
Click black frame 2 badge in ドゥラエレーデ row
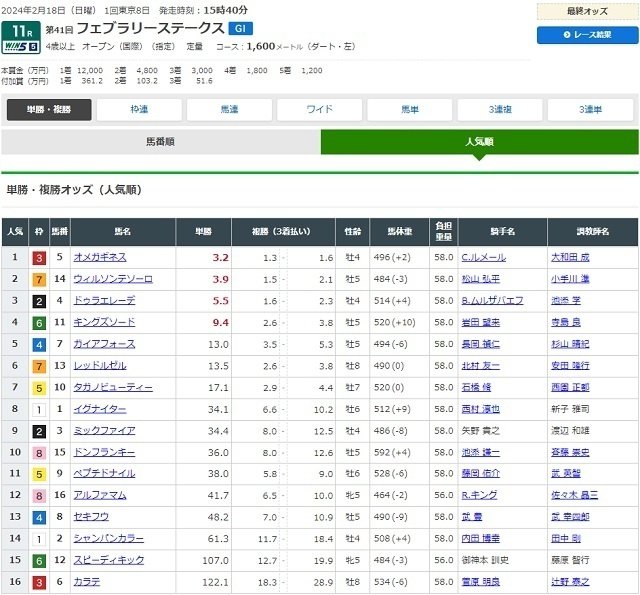pyautogui.click(x=39, y=301)
